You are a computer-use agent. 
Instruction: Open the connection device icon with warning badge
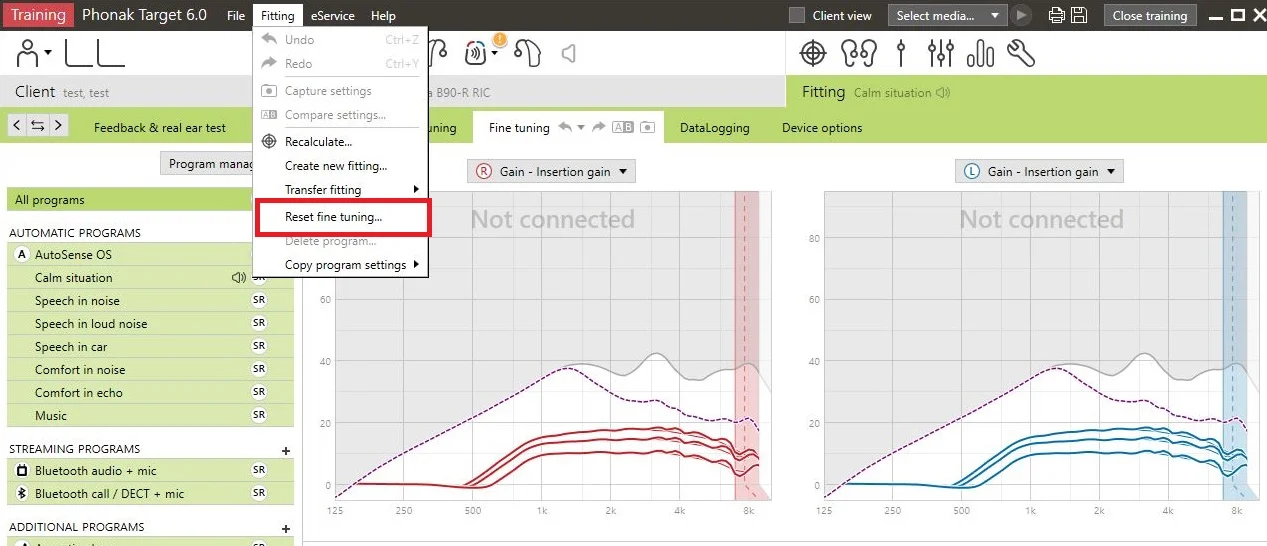click(478, 52)
